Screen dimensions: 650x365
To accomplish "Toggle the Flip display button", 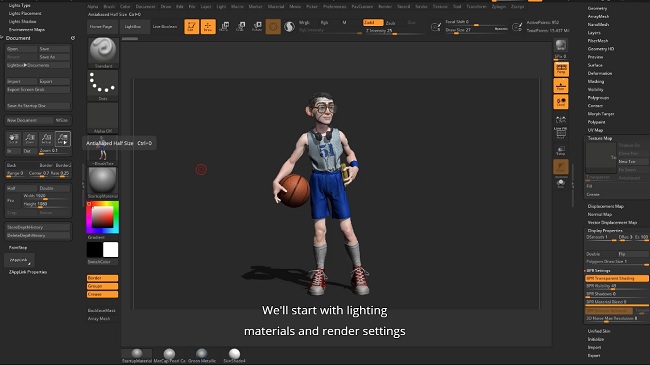I will (x=633, y=254).
